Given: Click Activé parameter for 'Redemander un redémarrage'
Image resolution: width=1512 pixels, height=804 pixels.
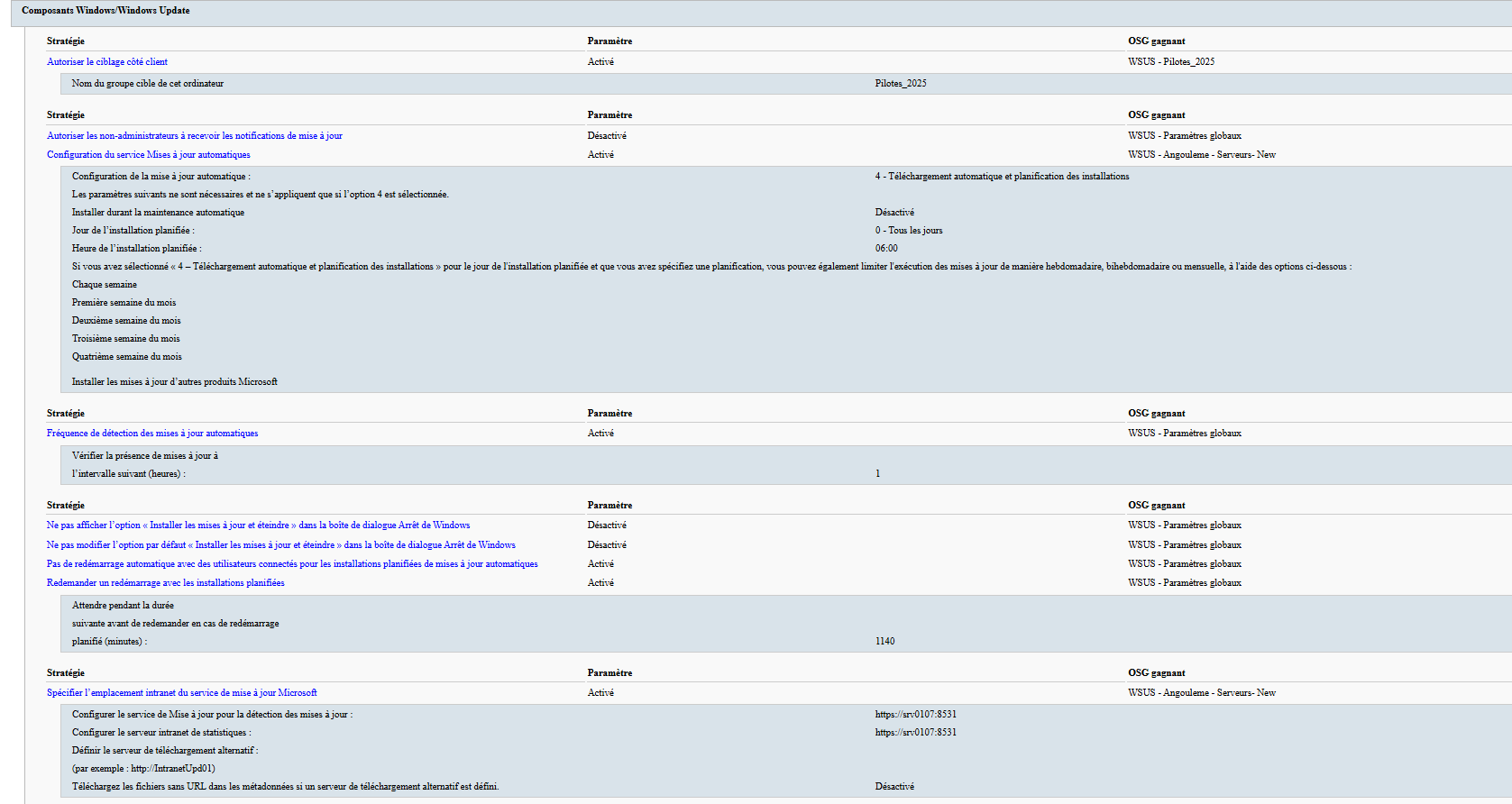Looking at the screenshot, I should point(600,583).
